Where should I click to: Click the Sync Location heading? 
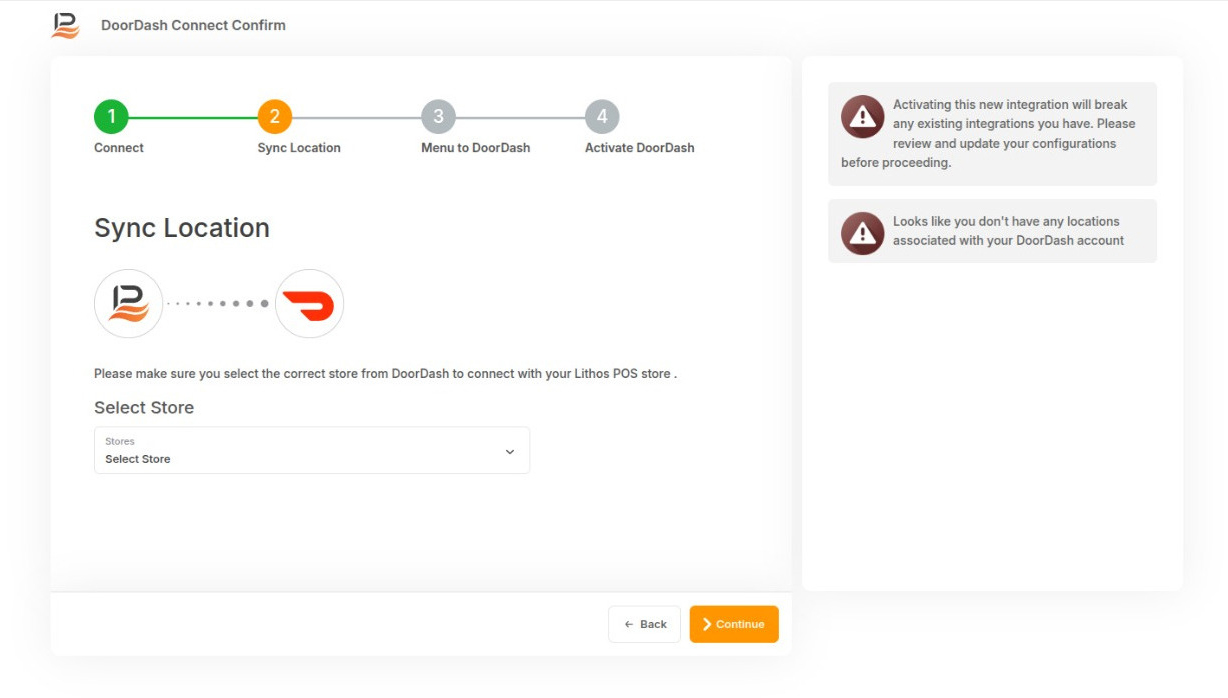tap(182, 228)
